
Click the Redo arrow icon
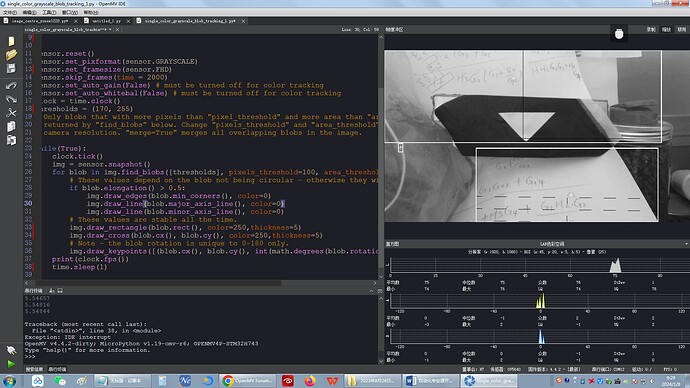coord(11,99)
